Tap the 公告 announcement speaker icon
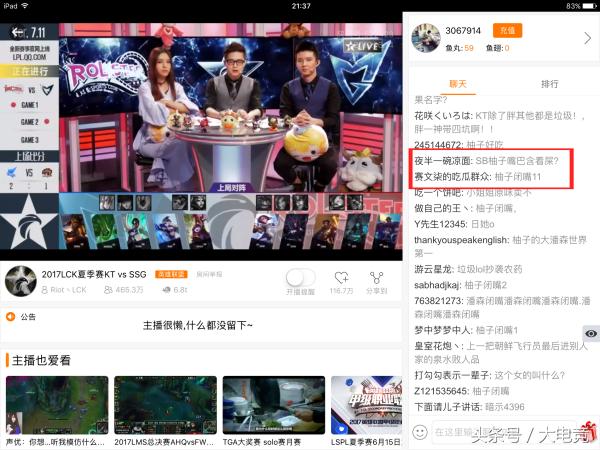 (11, 317)
